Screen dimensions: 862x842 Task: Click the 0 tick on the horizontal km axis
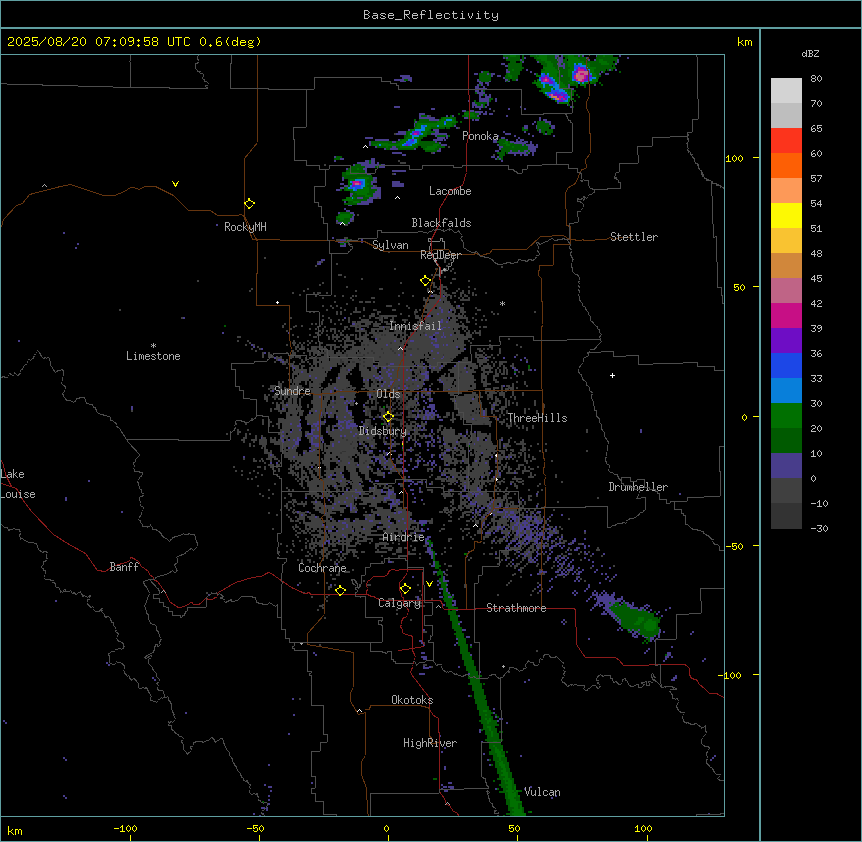[x=386, y=829]
